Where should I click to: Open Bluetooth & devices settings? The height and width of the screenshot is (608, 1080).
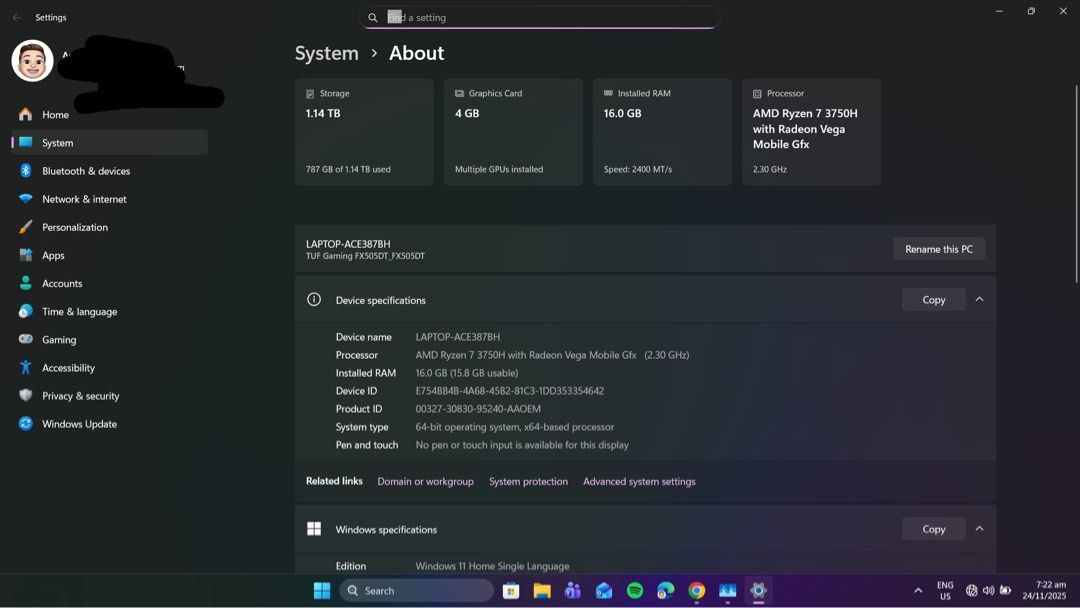(109, 171)
